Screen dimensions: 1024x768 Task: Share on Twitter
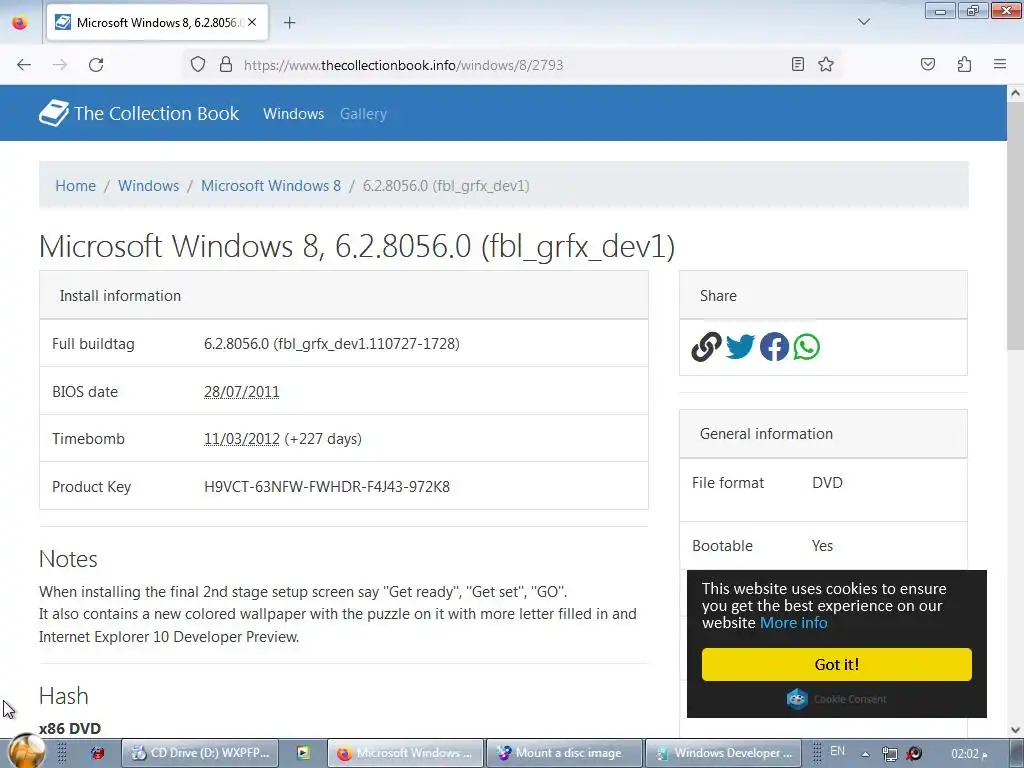pyautogui.click(x=740, y=347)
